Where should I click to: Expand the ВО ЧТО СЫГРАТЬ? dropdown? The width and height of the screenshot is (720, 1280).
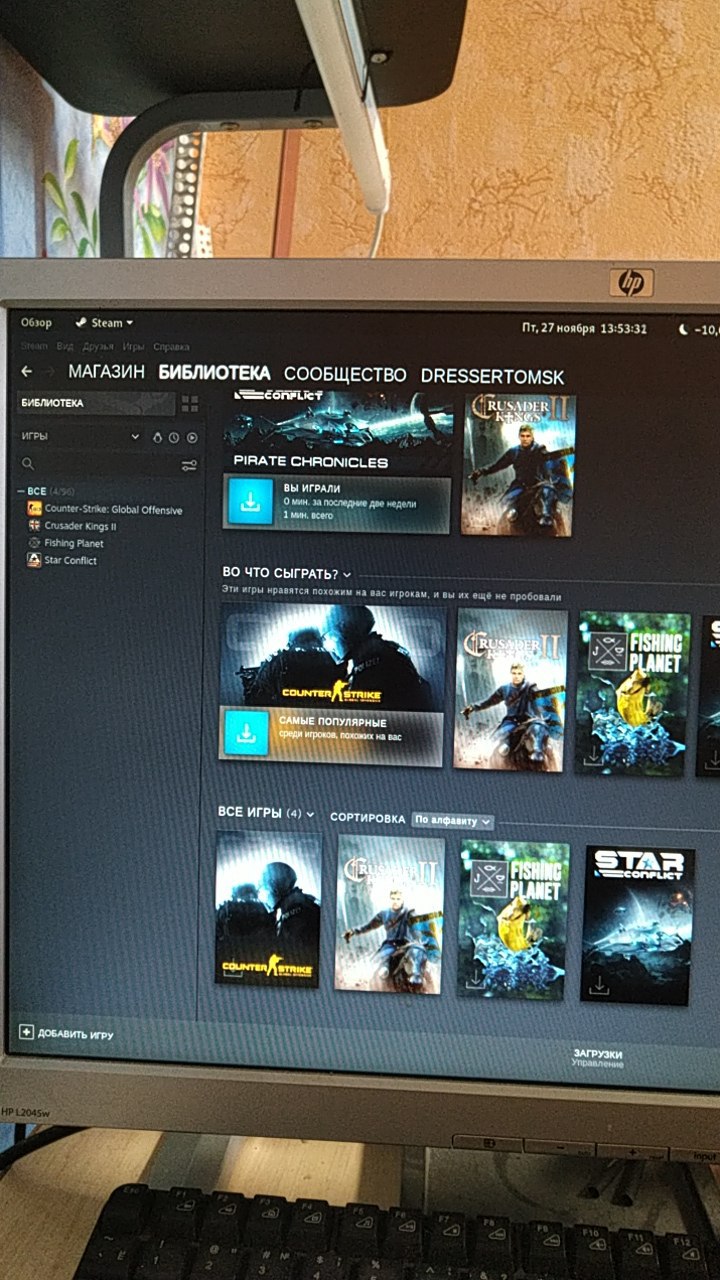[347, 574]
